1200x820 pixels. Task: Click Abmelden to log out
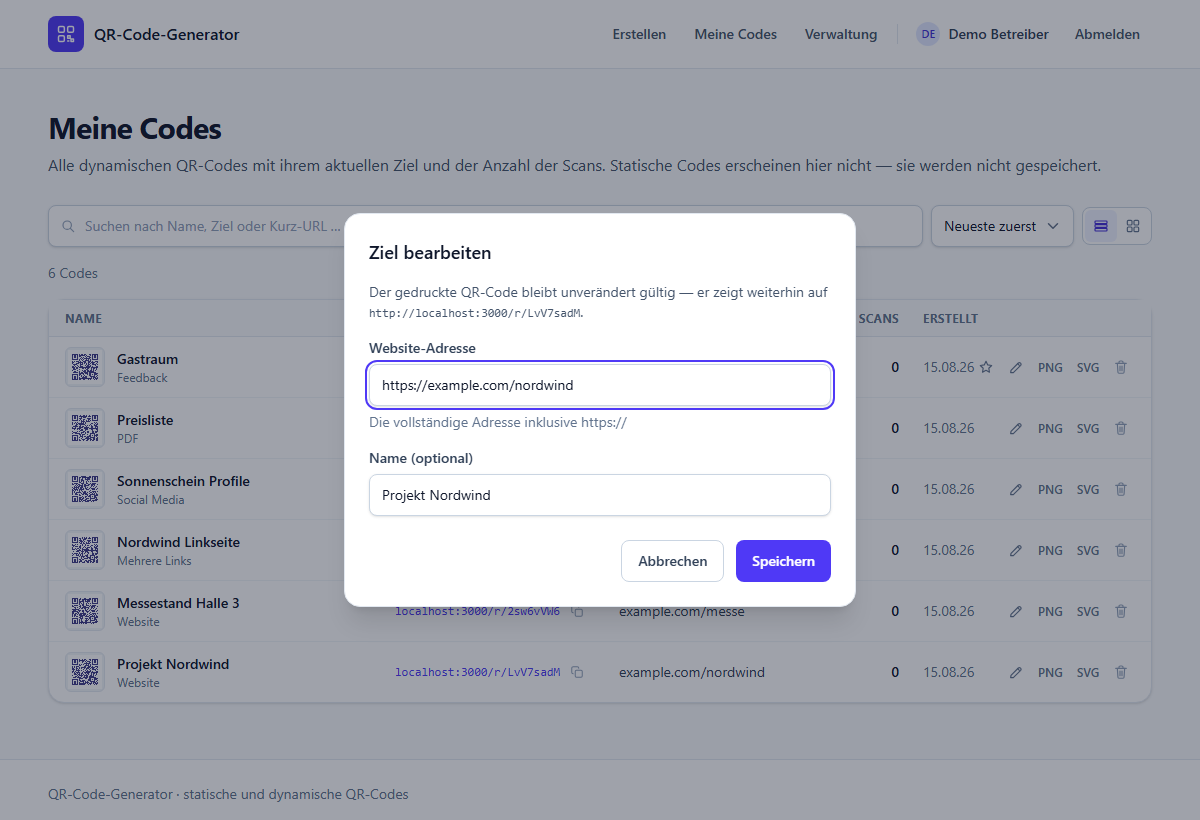coord(1107,34)
